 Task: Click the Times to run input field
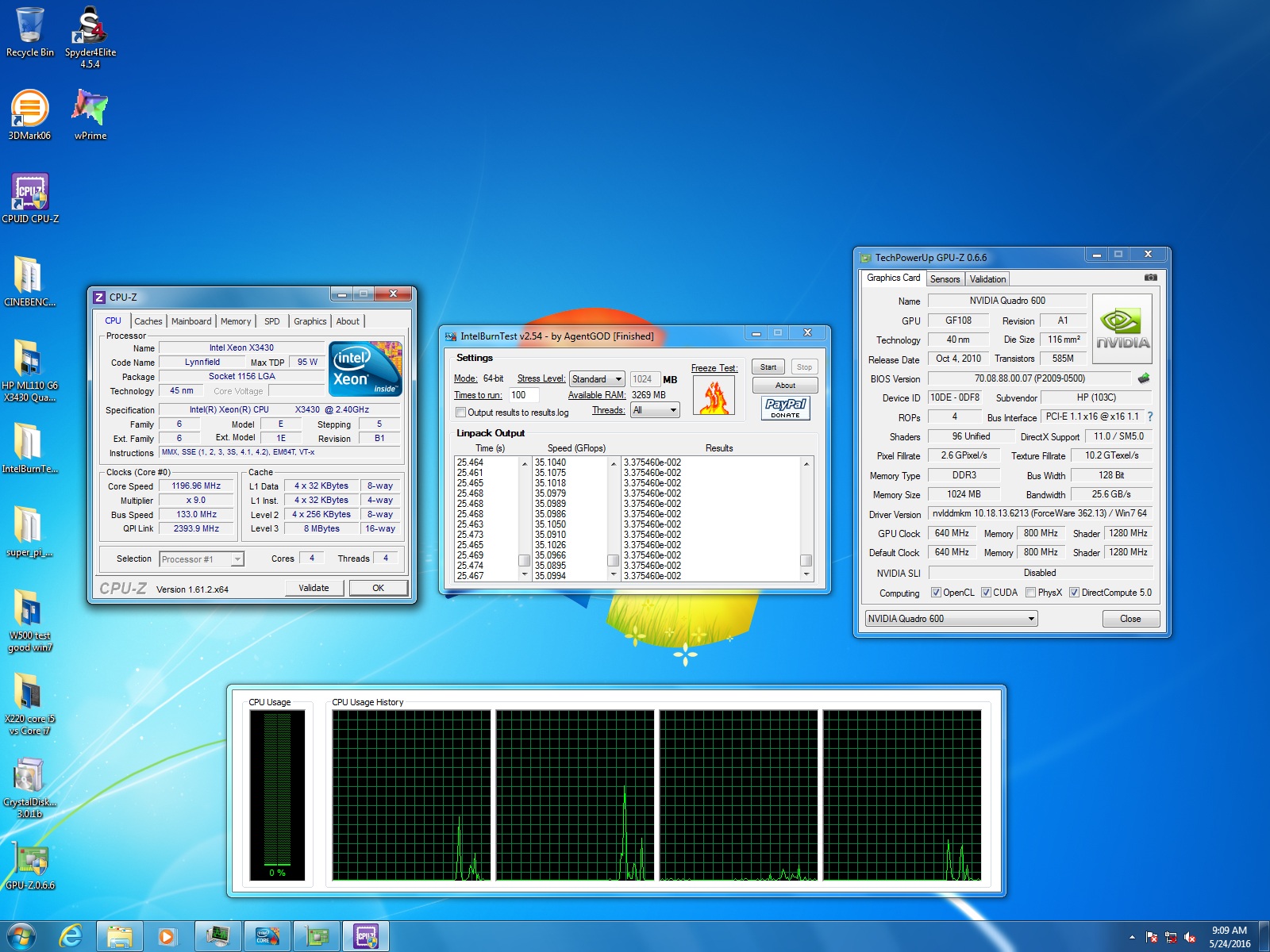click(x=524, y=395)
